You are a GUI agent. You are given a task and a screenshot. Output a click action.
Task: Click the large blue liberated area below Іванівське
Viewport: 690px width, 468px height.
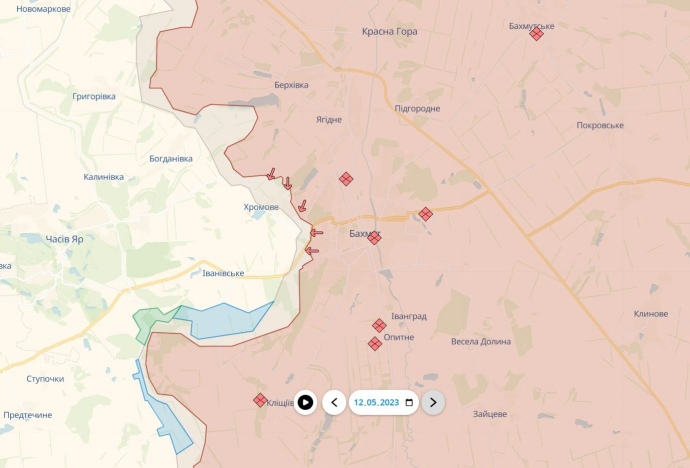pos(224,320)
